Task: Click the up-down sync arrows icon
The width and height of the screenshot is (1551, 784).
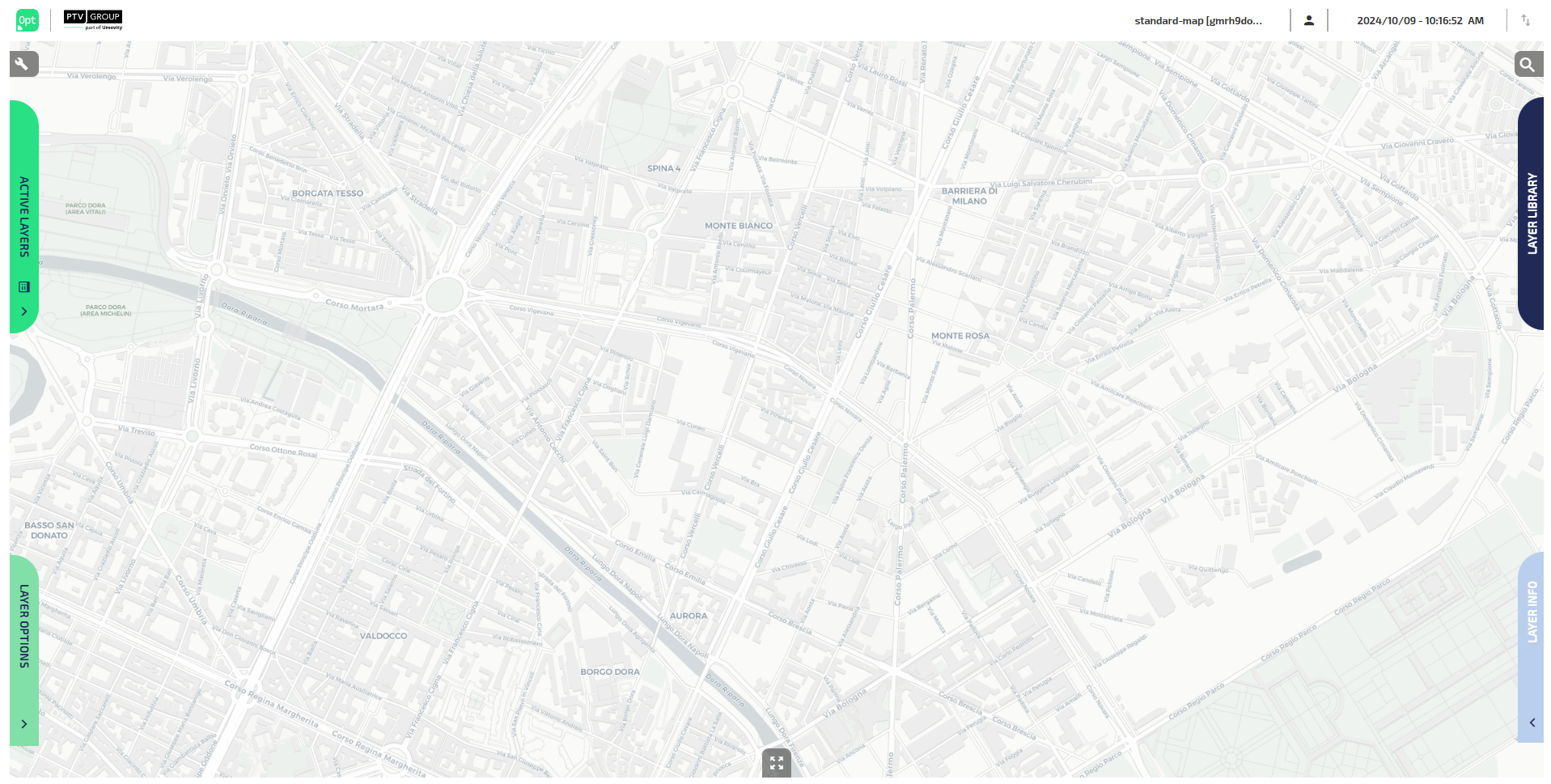Action: 1526,21
